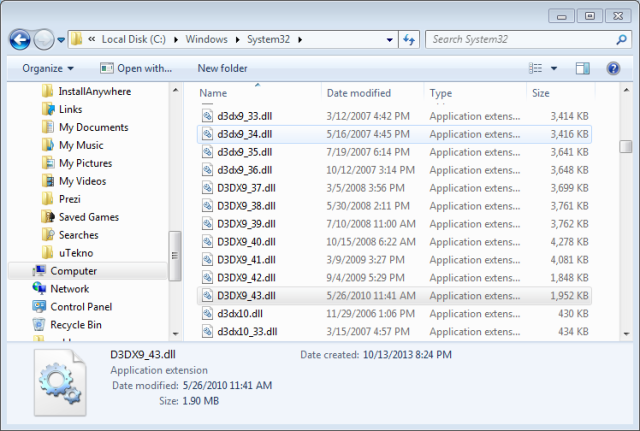This screenshot has width=640, height=431.
Task: Select System32 in the address path
Action: [x=268, y=39]
